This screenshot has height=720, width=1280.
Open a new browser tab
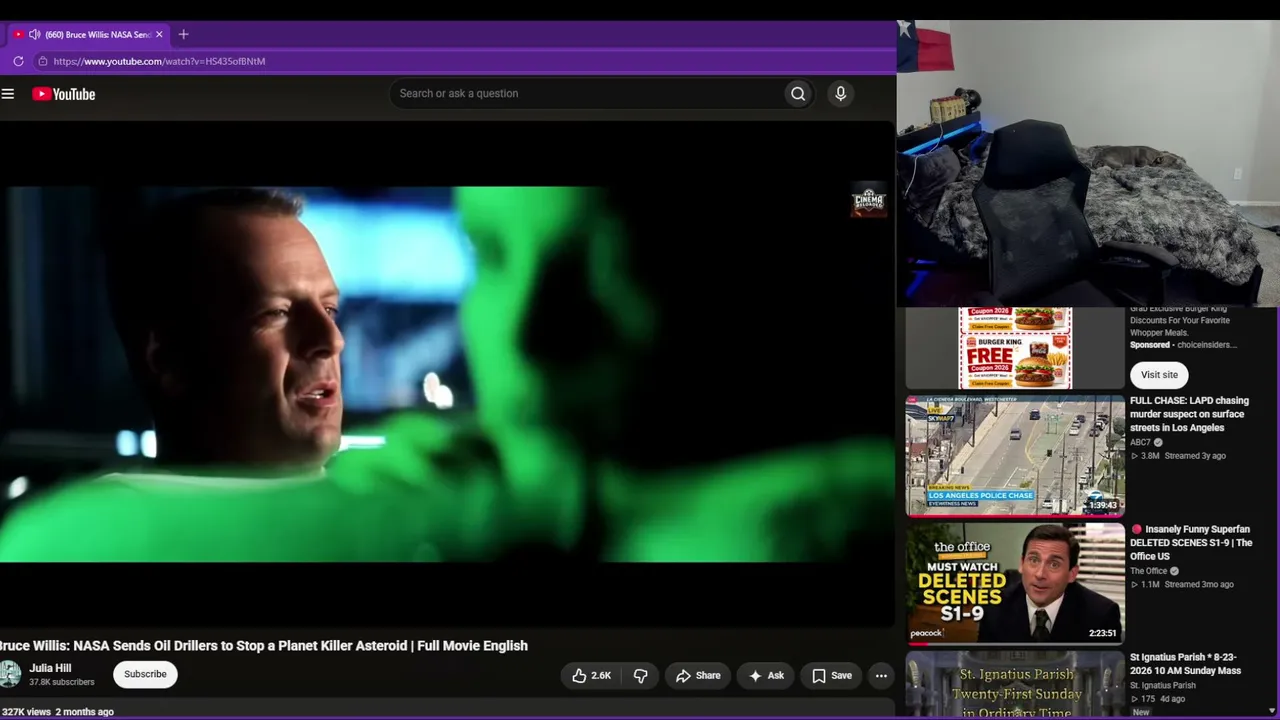(x=183, y=34)
